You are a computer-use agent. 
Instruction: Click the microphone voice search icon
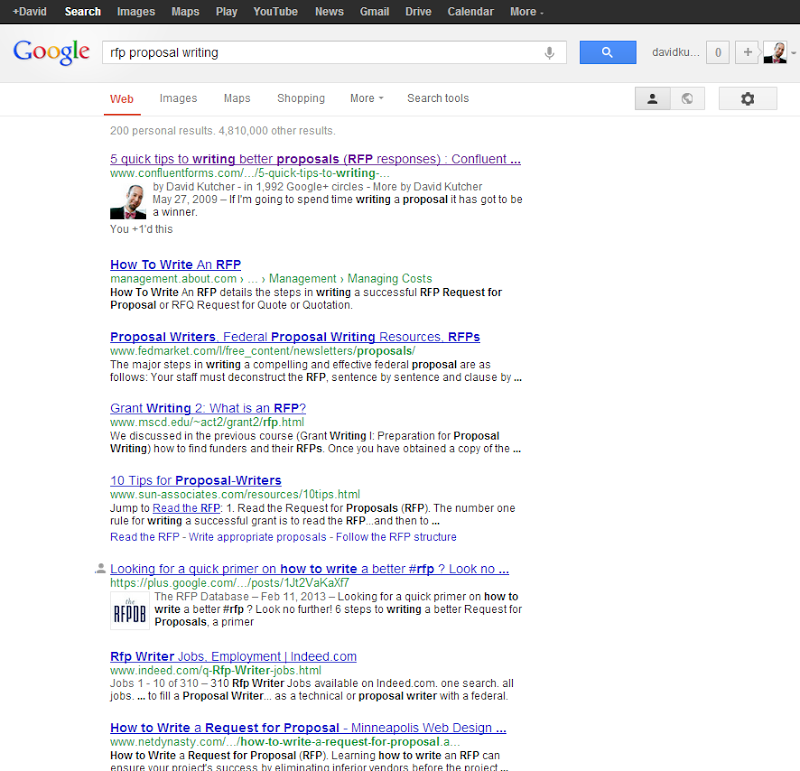click(x=549, y=53)
